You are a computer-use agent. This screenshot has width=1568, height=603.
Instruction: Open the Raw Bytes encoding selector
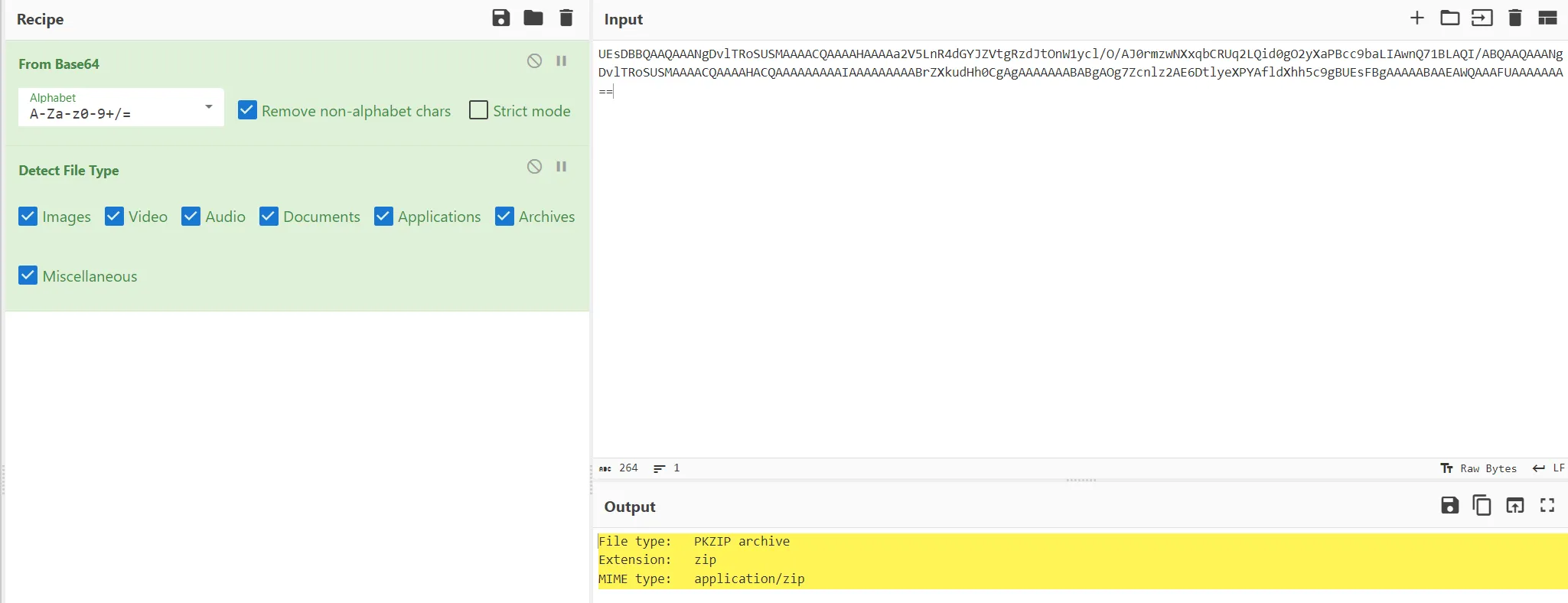click(x=1478, y=468)
